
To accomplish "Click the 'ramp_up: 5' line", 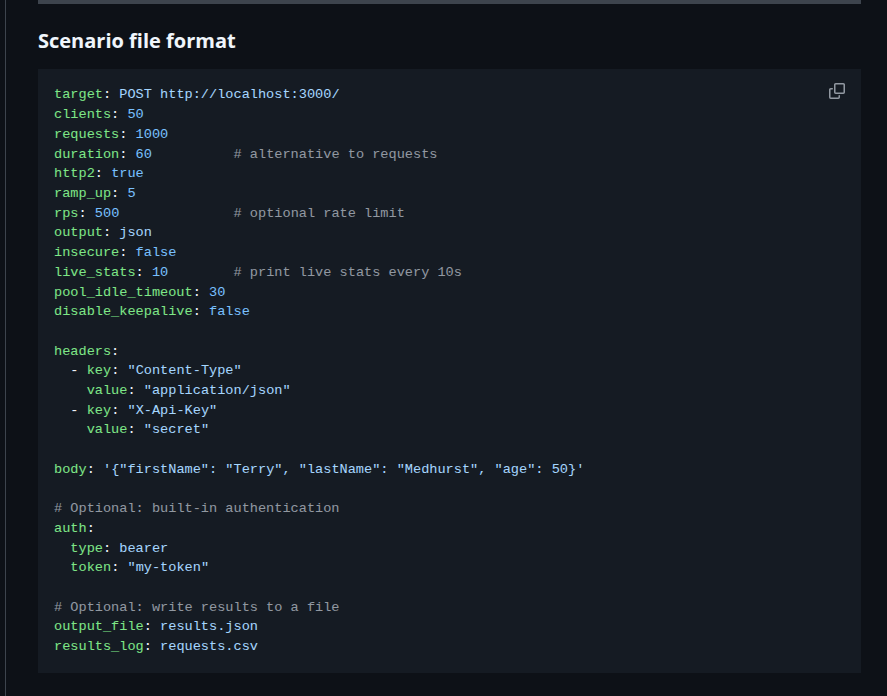I will (x=95, y=193).
